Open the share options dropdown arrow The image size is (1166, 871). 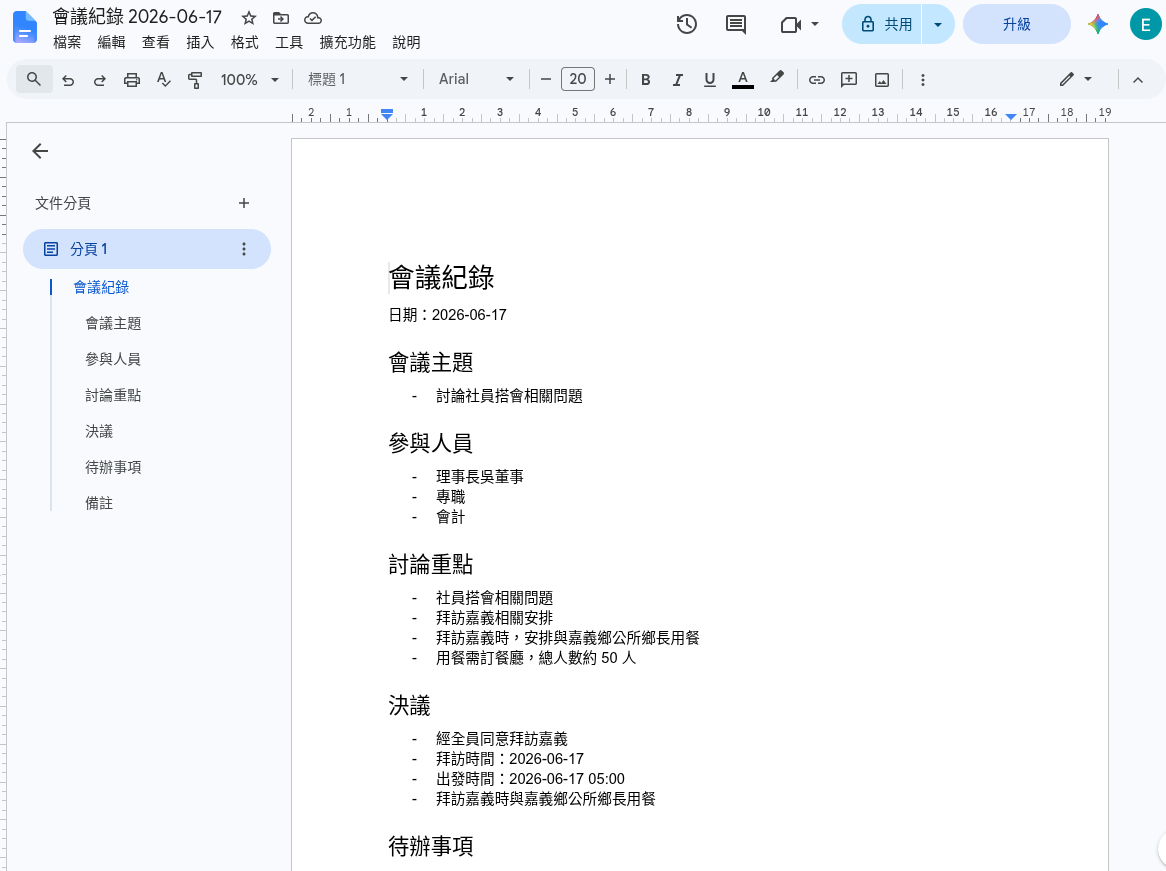[938, 25]
